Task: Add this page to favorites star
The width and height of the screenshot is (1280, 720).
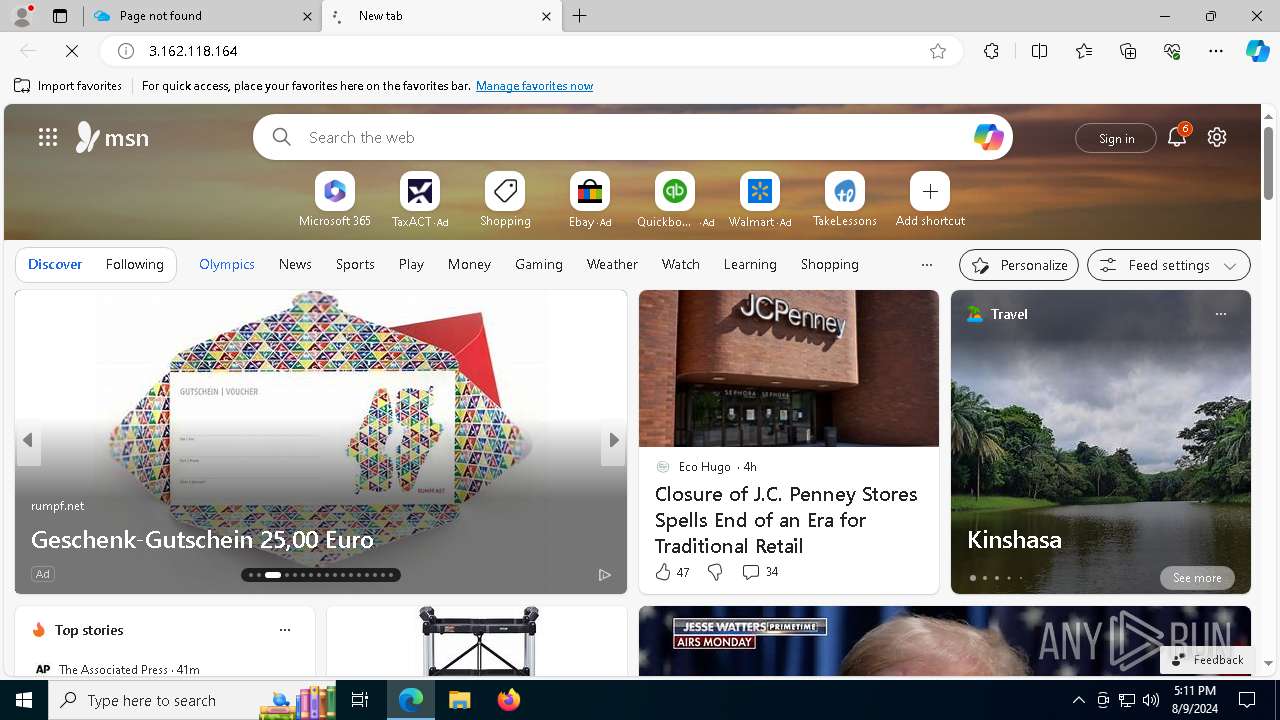Action: pyautogui.click(x=938, y=51)
